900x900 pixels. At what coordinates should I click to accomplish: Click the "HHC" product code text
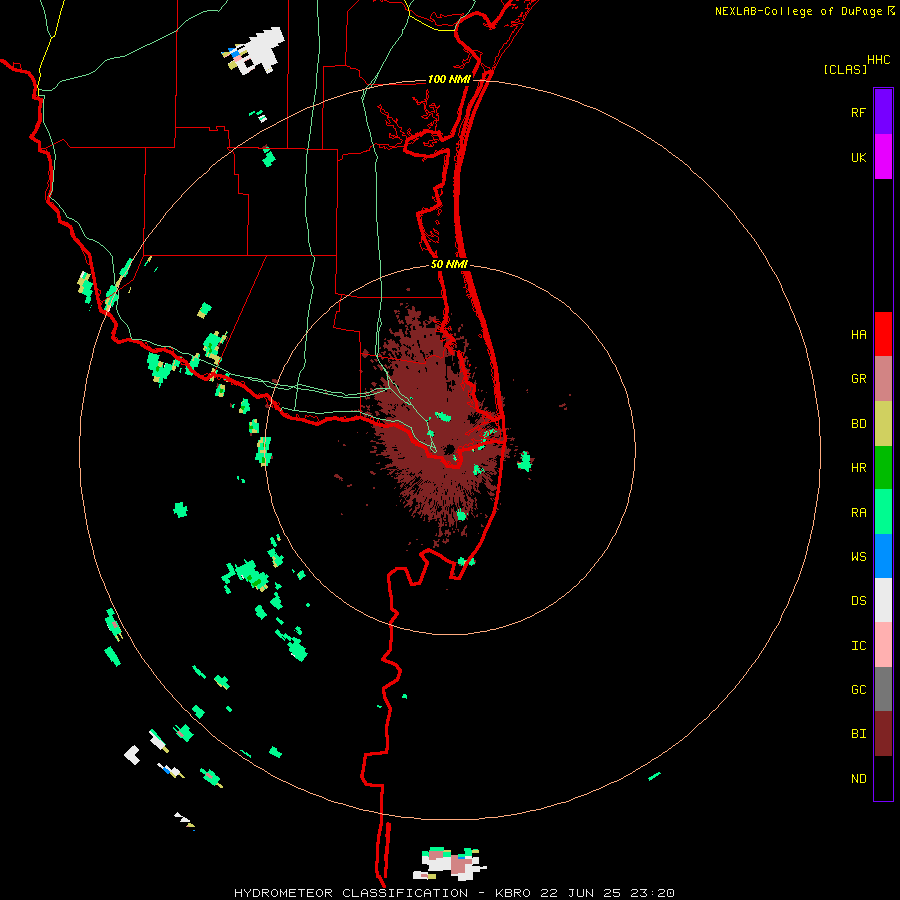click(878, 60)
